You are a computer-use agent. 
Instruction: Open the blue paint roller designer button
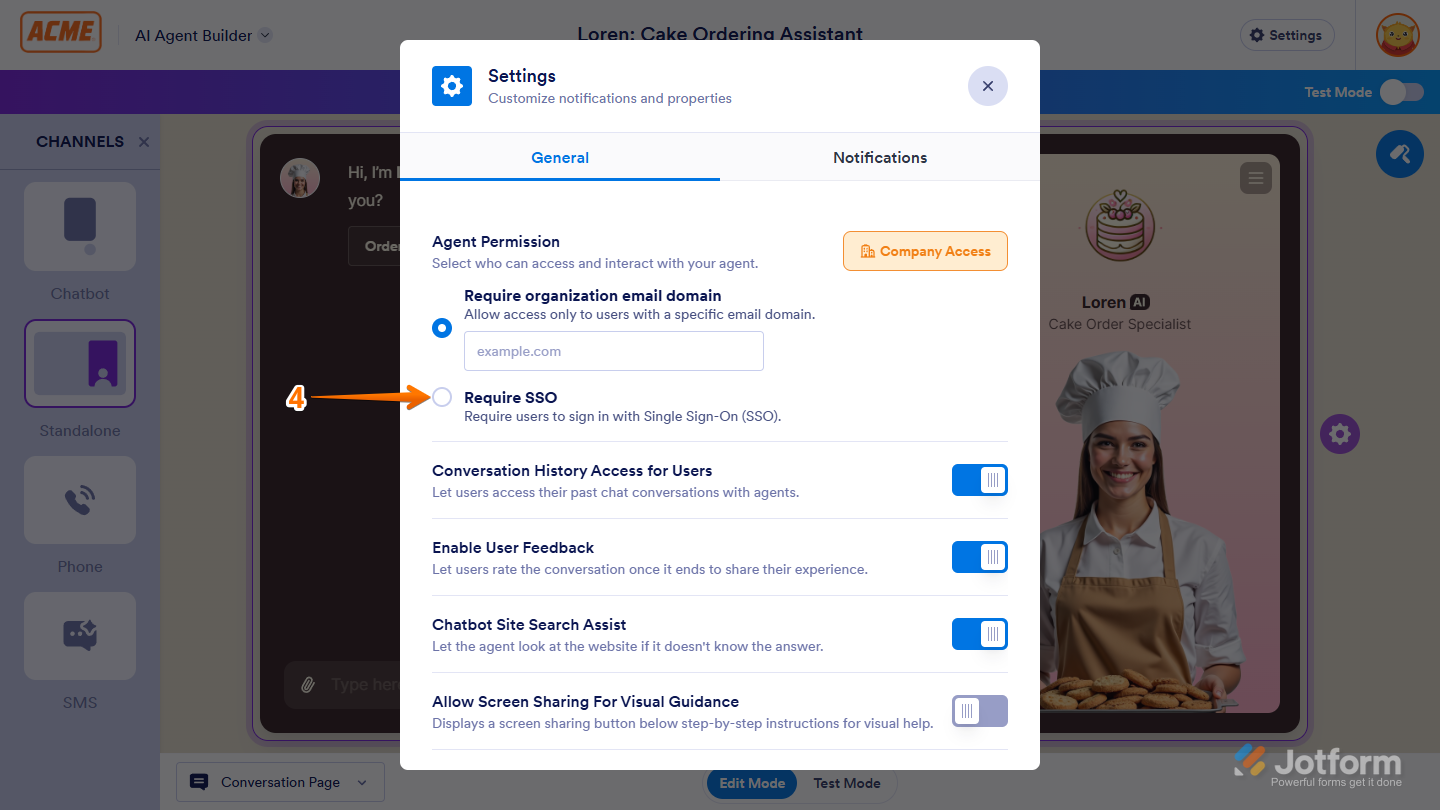[1400, 154]
